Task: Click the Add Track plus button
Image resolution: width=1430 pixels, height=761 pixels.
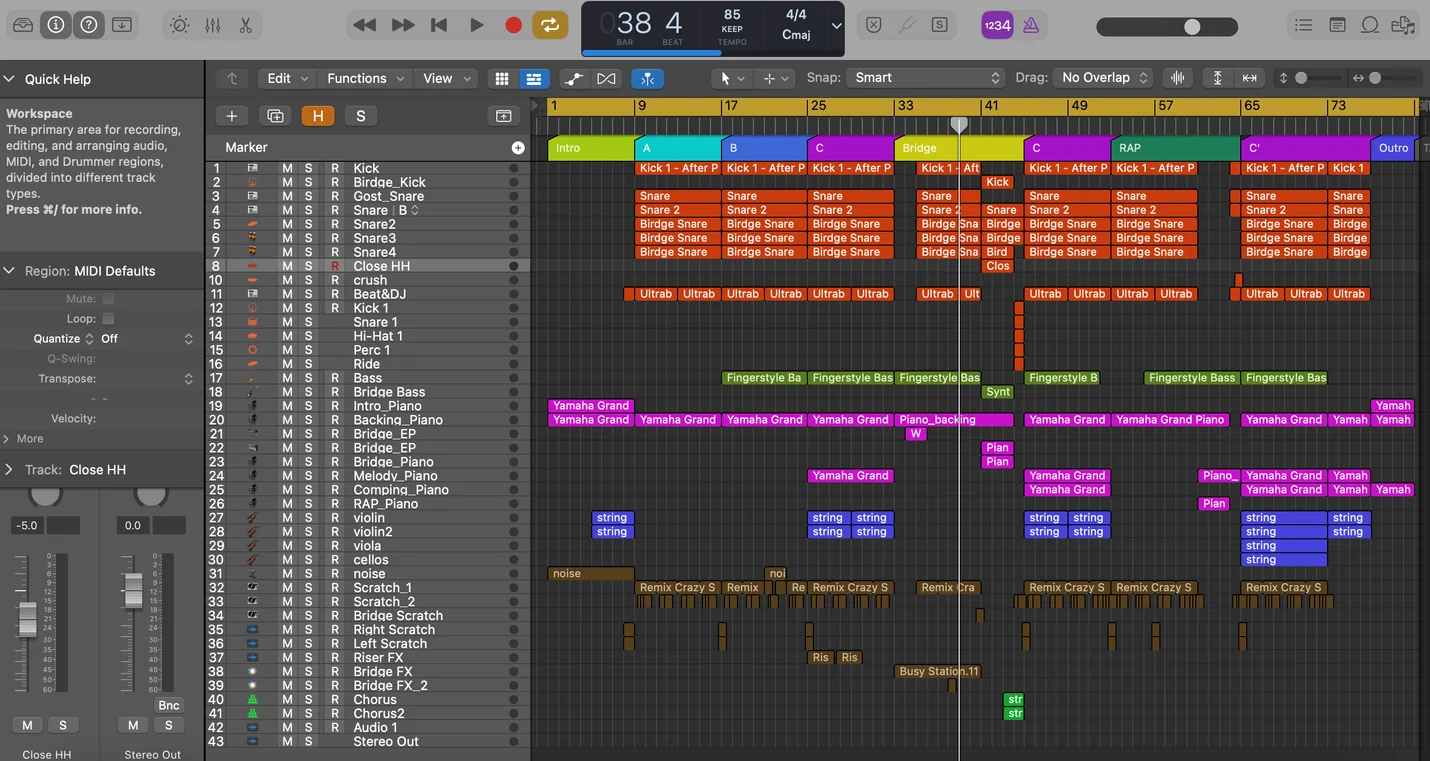Action: [x=231, y=116]
